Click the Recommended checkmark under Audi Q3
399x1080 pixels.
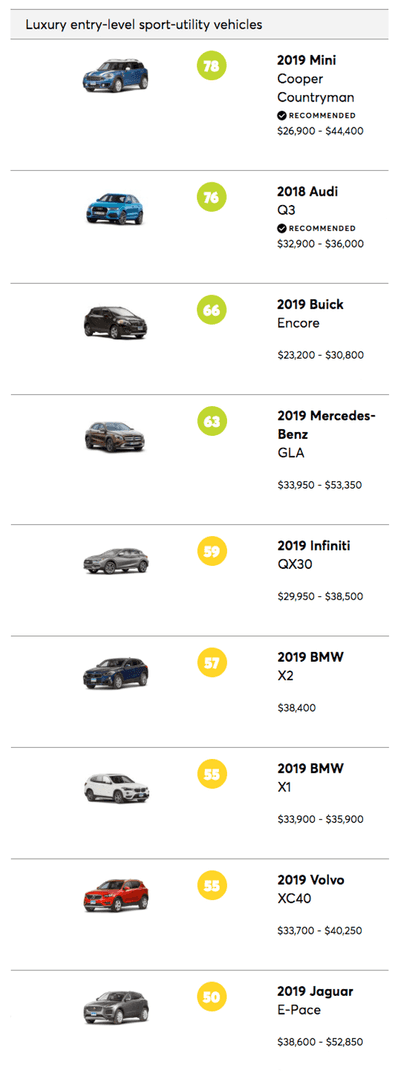click(281, 228)
